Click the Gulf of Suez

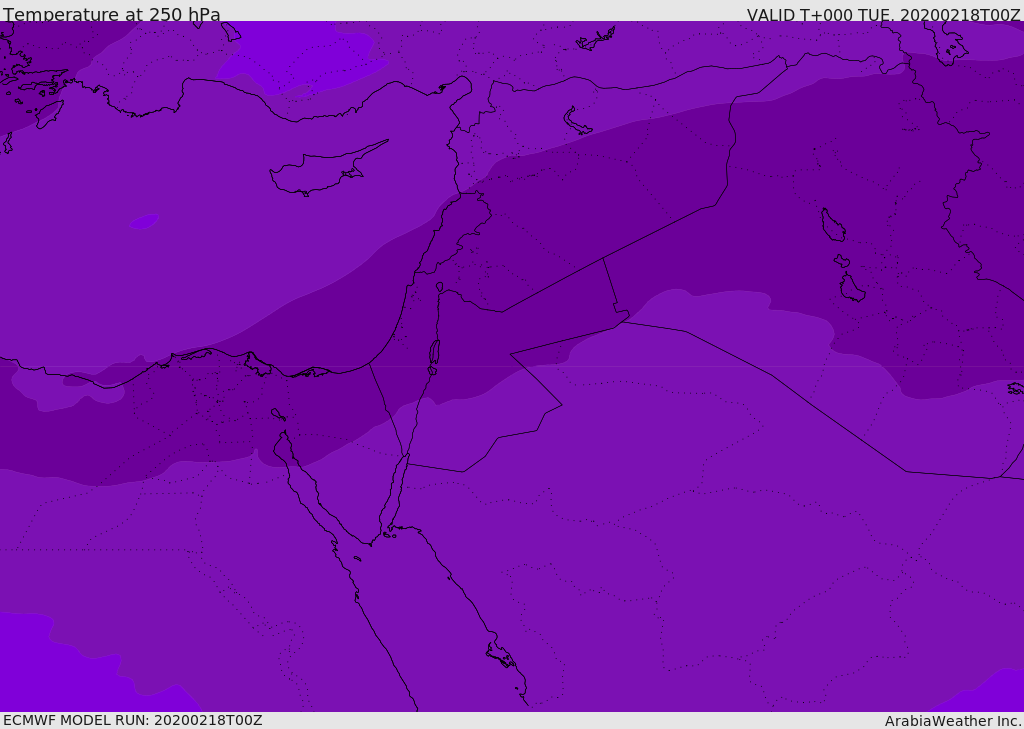(300, 480)
